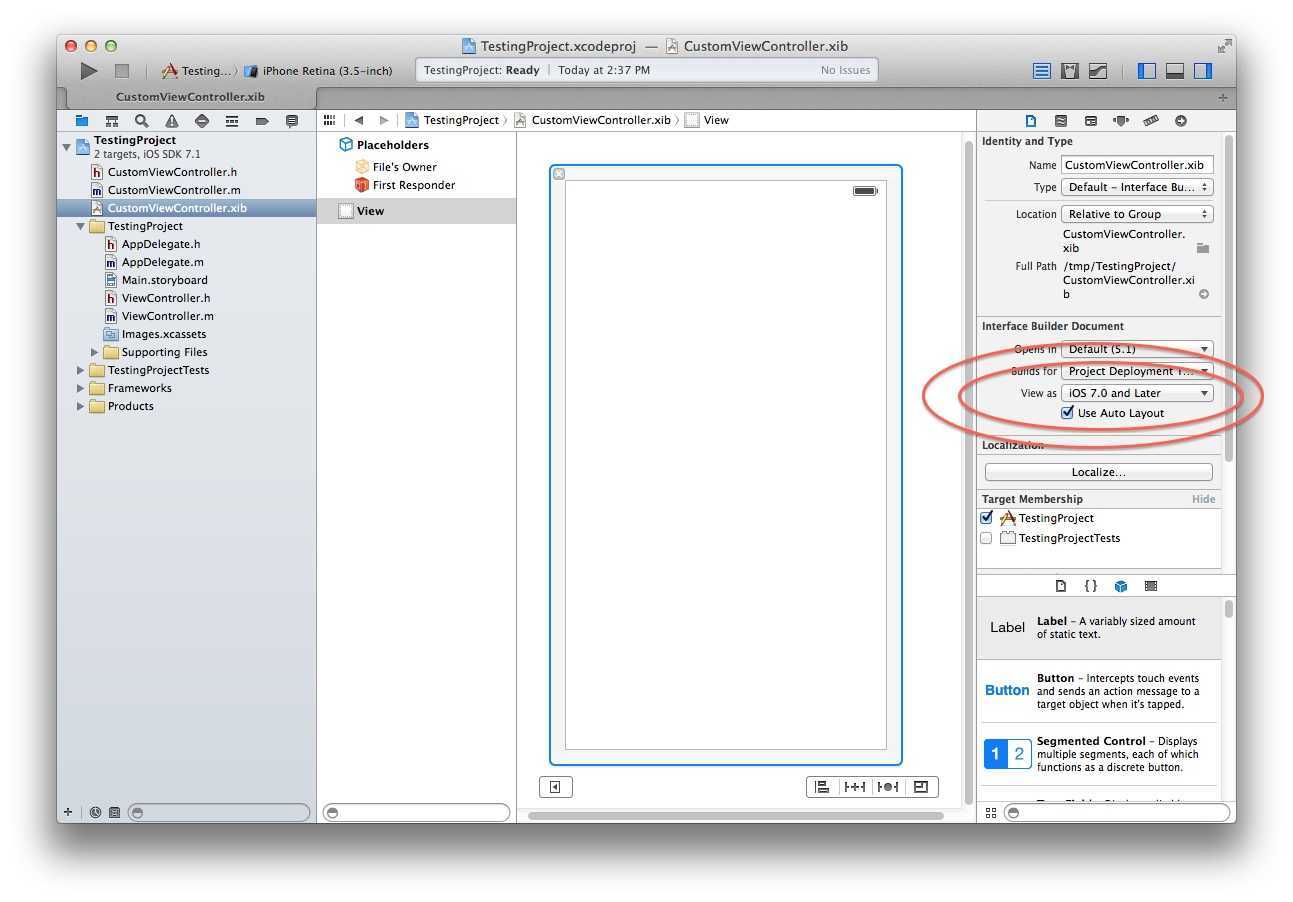
Task: Open the Version editor
Action: pos(1098,71)
